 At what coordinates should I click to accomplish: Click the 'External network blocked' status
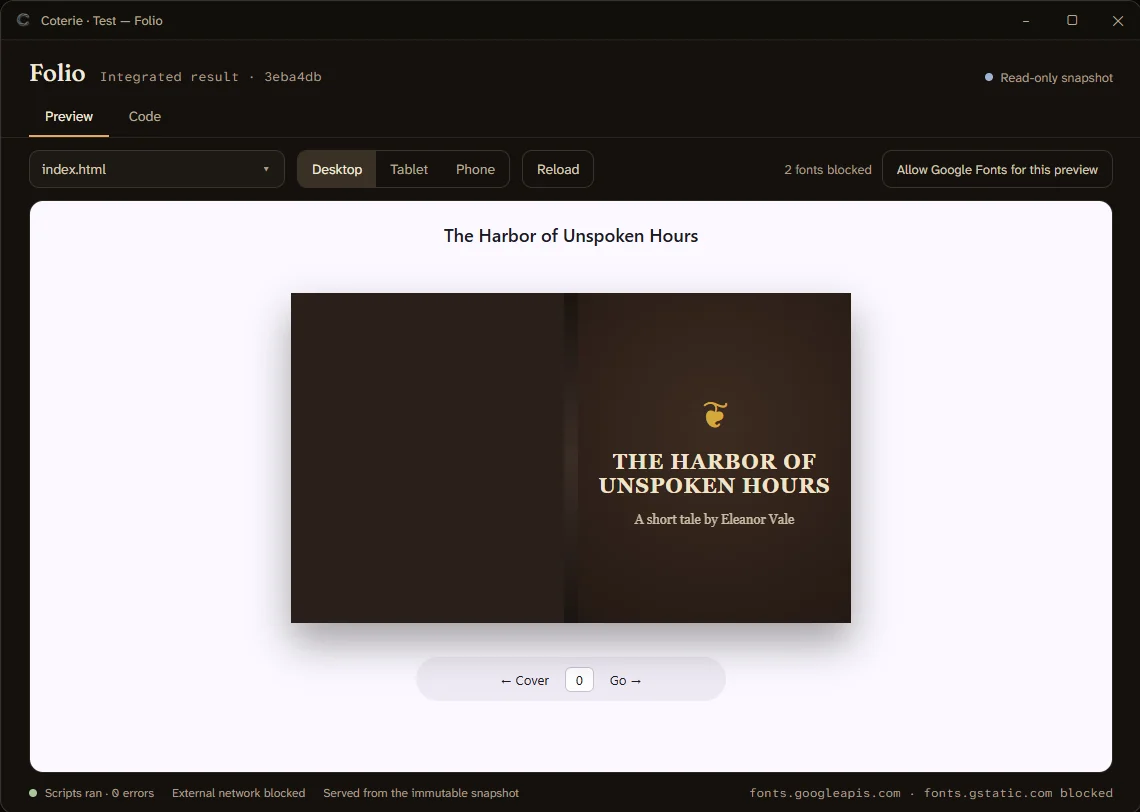pyautogui.click(x=238, y=793)
